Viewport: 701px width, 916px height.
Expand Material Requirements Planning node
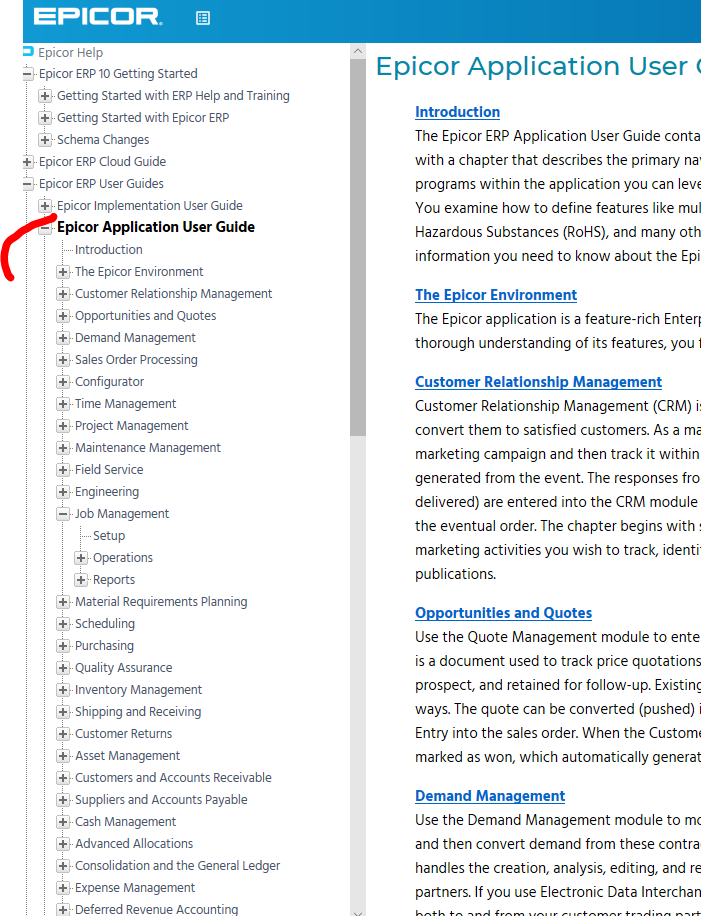click(63, 602)
